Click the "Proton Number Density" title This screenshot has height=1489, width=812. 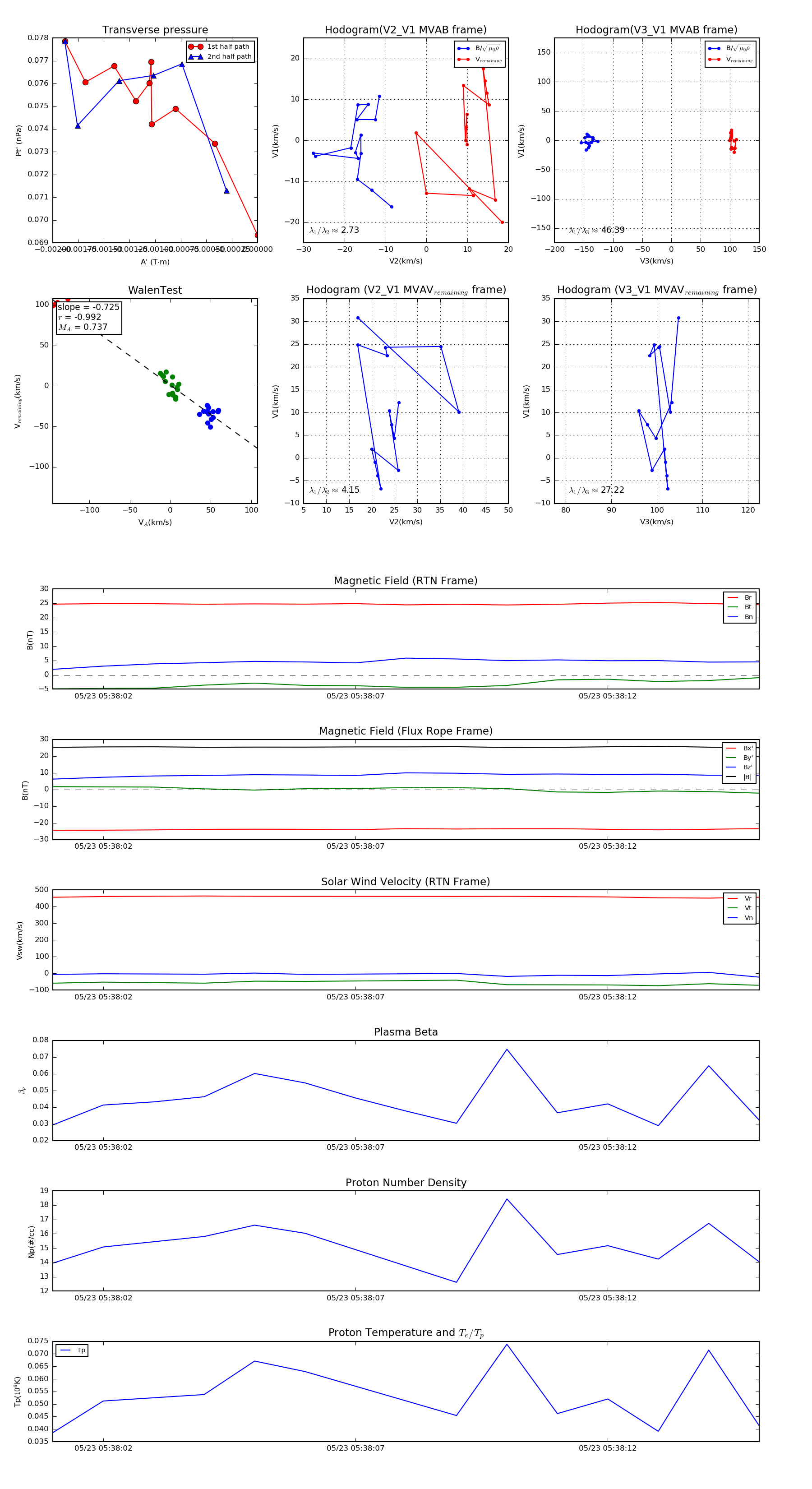(x=406, y=1183)
